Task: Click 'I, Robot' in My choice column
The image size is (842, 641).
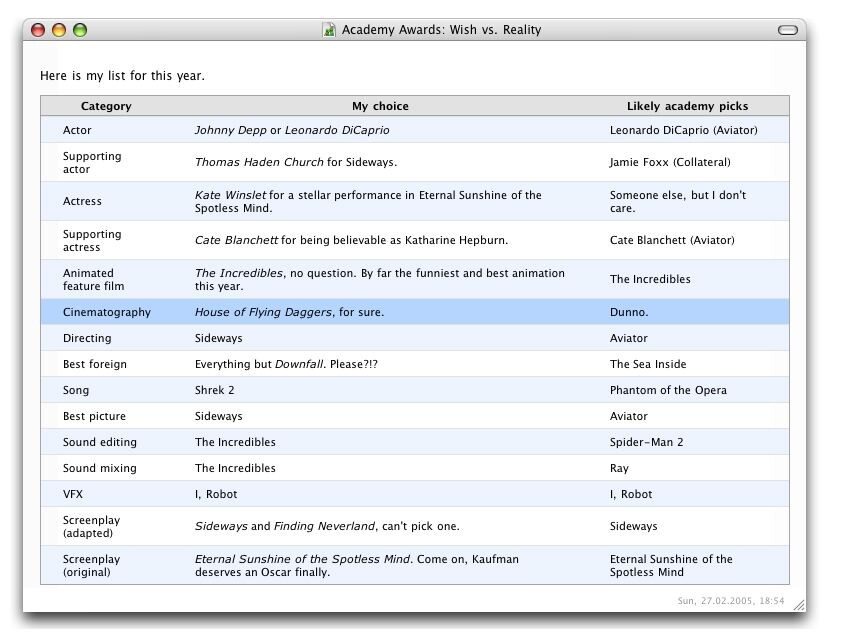Action: (x=216, y=494)
